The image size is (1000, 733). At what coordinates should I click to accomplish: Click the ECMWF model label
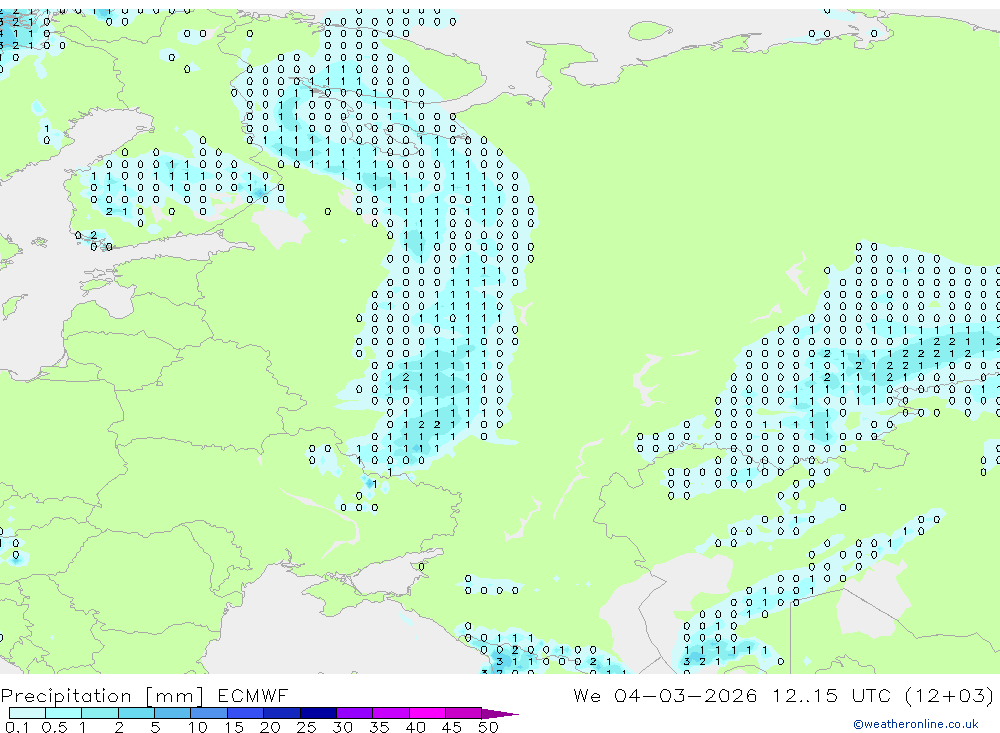[x=253, y=695]
